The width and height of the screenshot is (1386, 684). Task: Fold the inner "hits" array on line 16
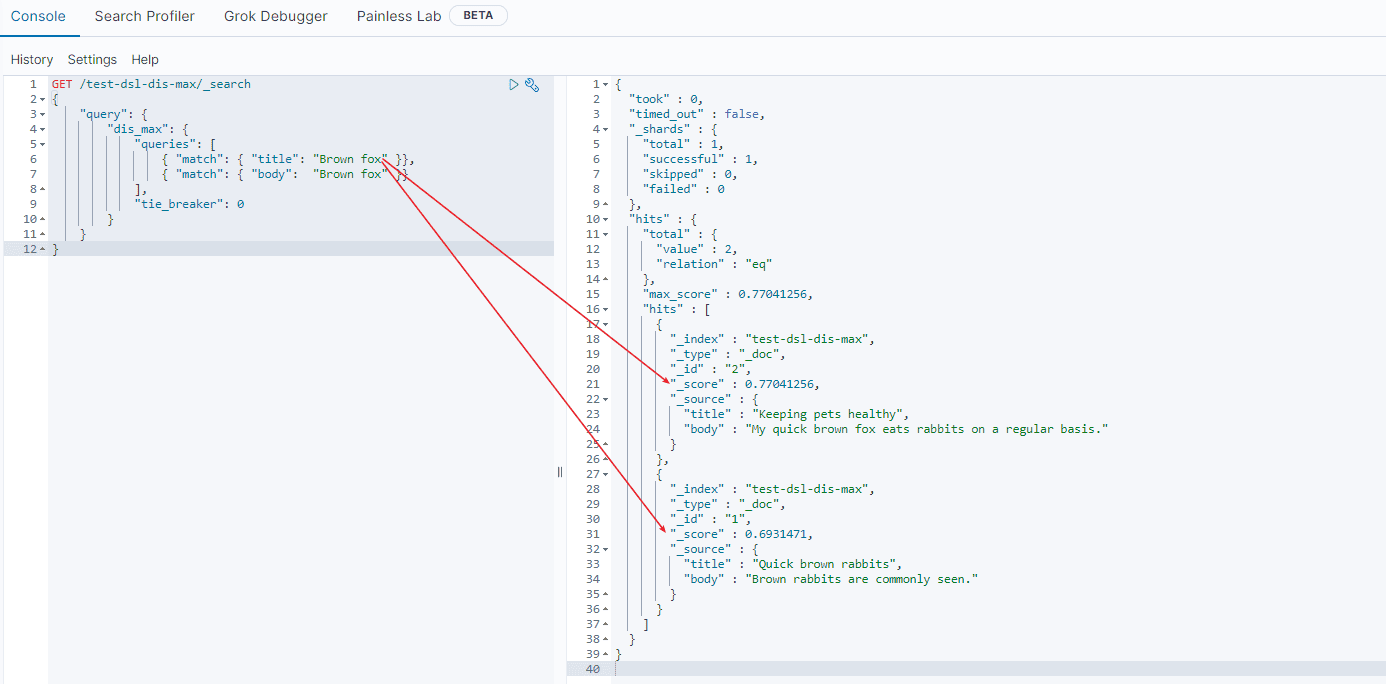click(x=605, y=309)
